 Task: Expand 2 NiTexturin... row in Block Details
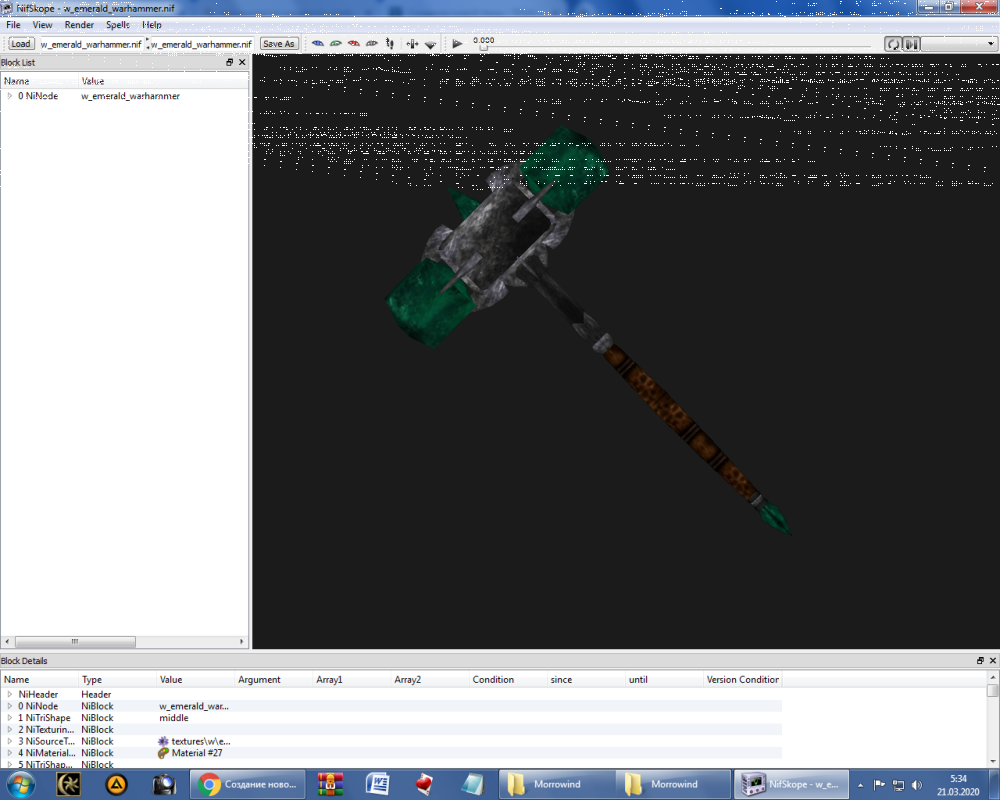coord(10,729)
